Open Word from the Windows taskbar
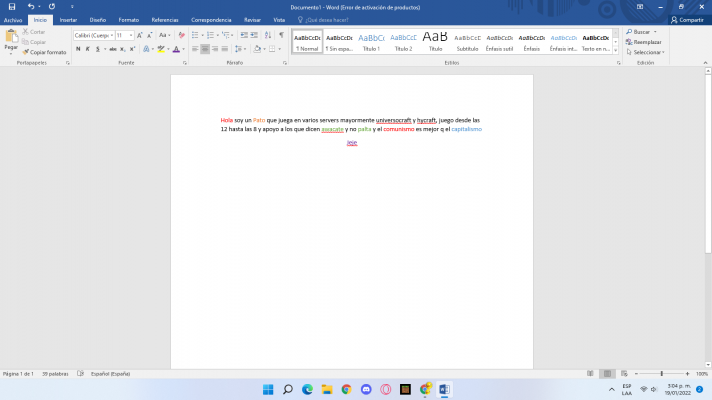 pos(445,389)
